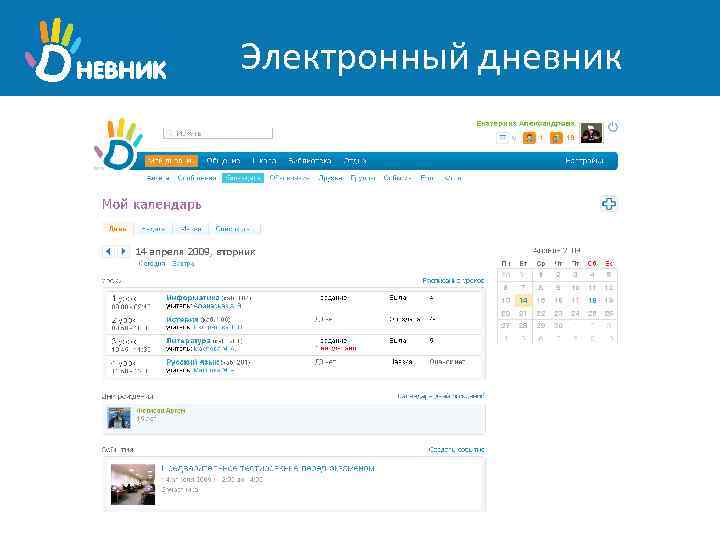Open the birthday calendar link
Screen dimensions: 720x540
point(441,396)
